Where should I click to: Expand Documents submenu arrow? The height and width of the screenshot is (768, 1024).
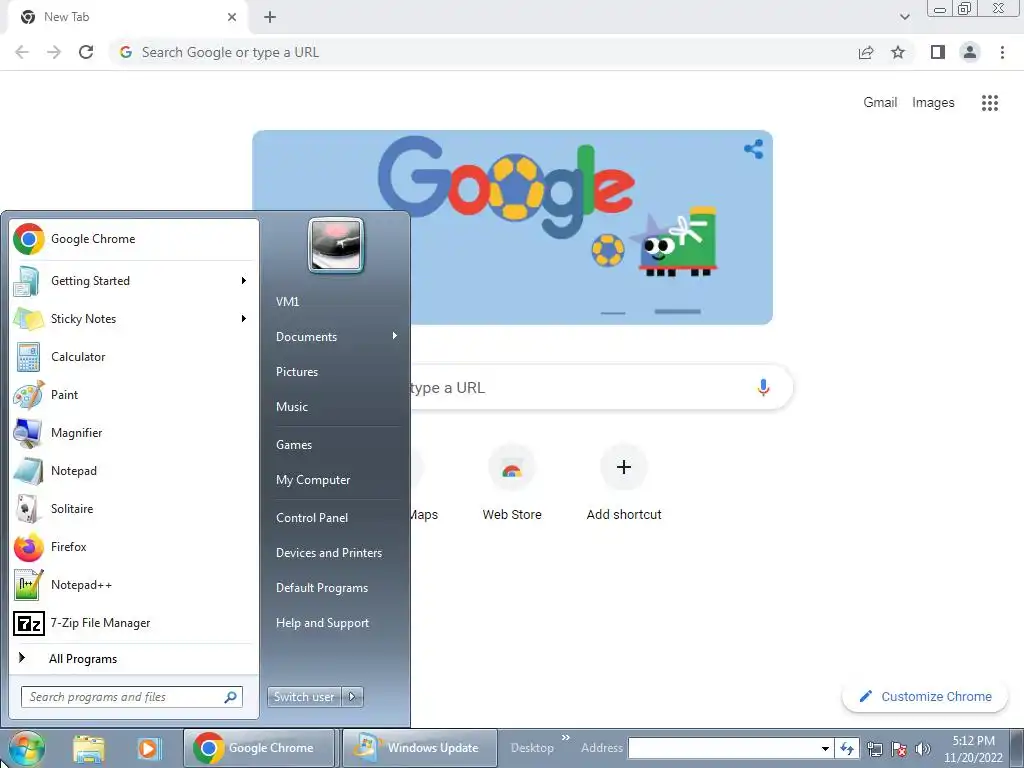394,336
